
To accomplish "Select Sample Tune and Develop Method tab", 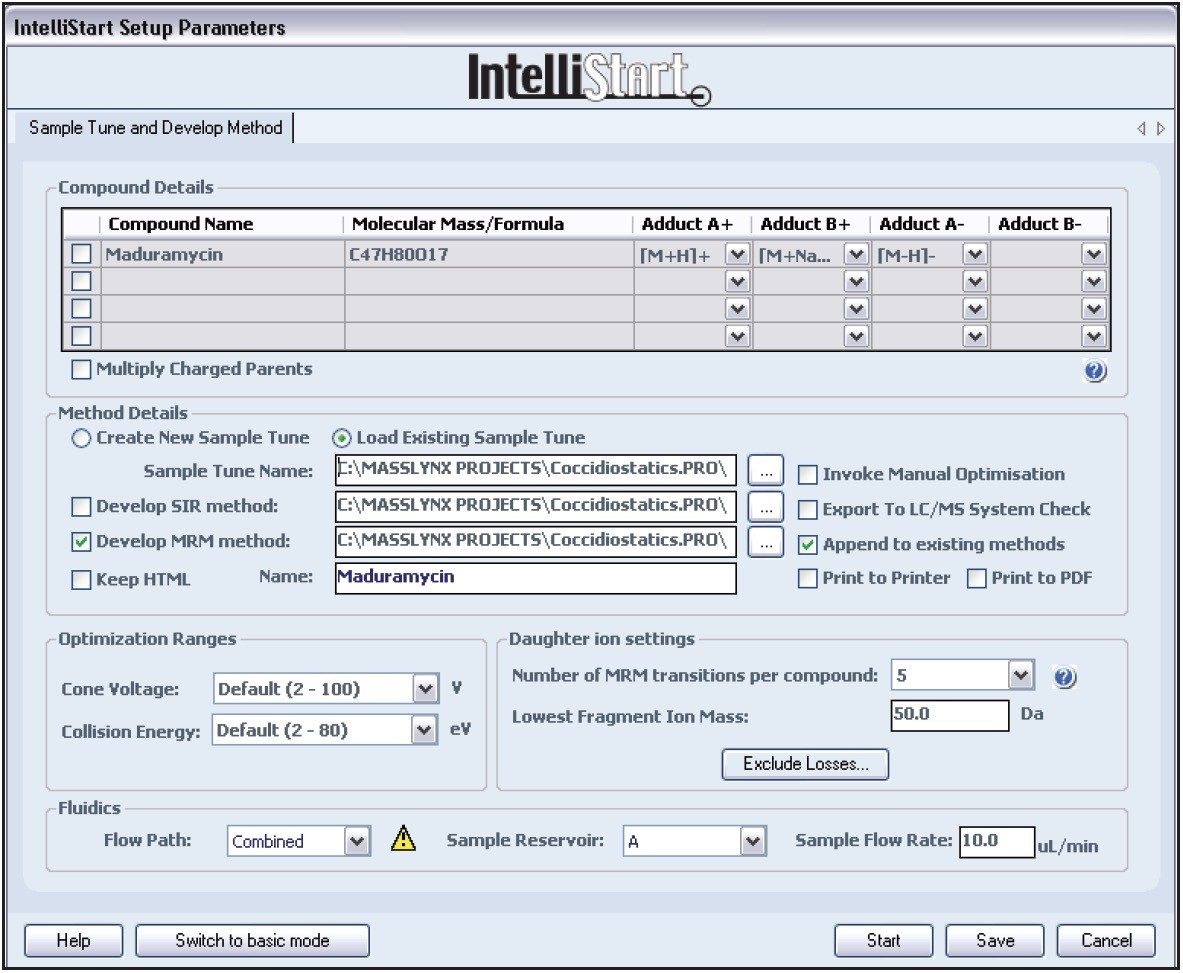I will click(155, 127).
